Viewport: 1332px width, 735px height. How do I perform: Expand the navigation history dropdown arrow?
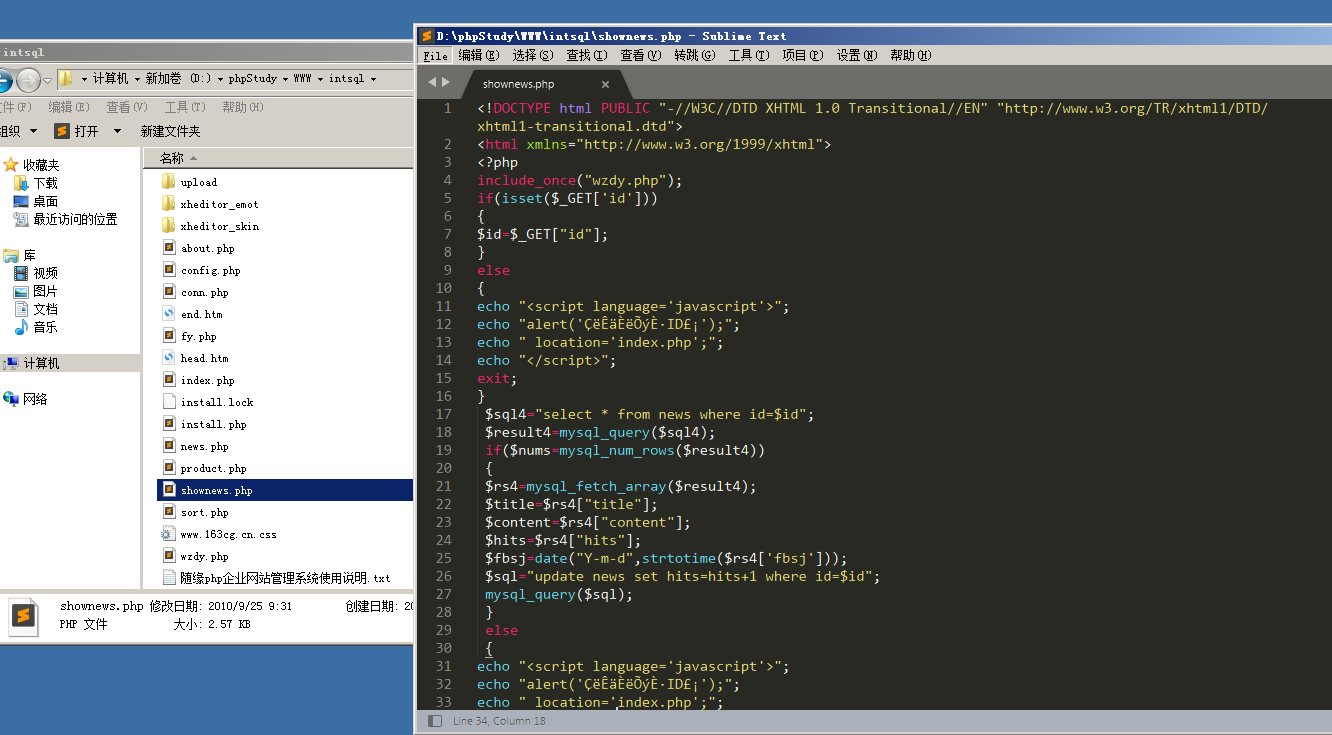[47, 80]
